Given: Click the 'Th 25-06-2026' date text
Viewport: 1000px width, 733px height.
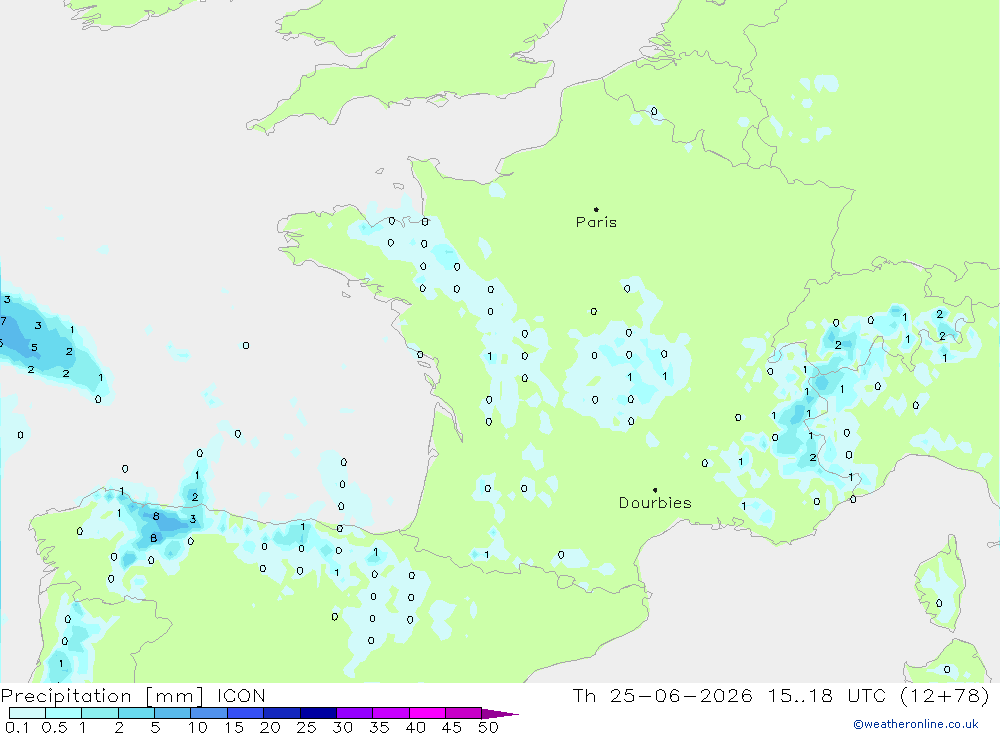Looking at the screenshot, I should click(663, 696).
